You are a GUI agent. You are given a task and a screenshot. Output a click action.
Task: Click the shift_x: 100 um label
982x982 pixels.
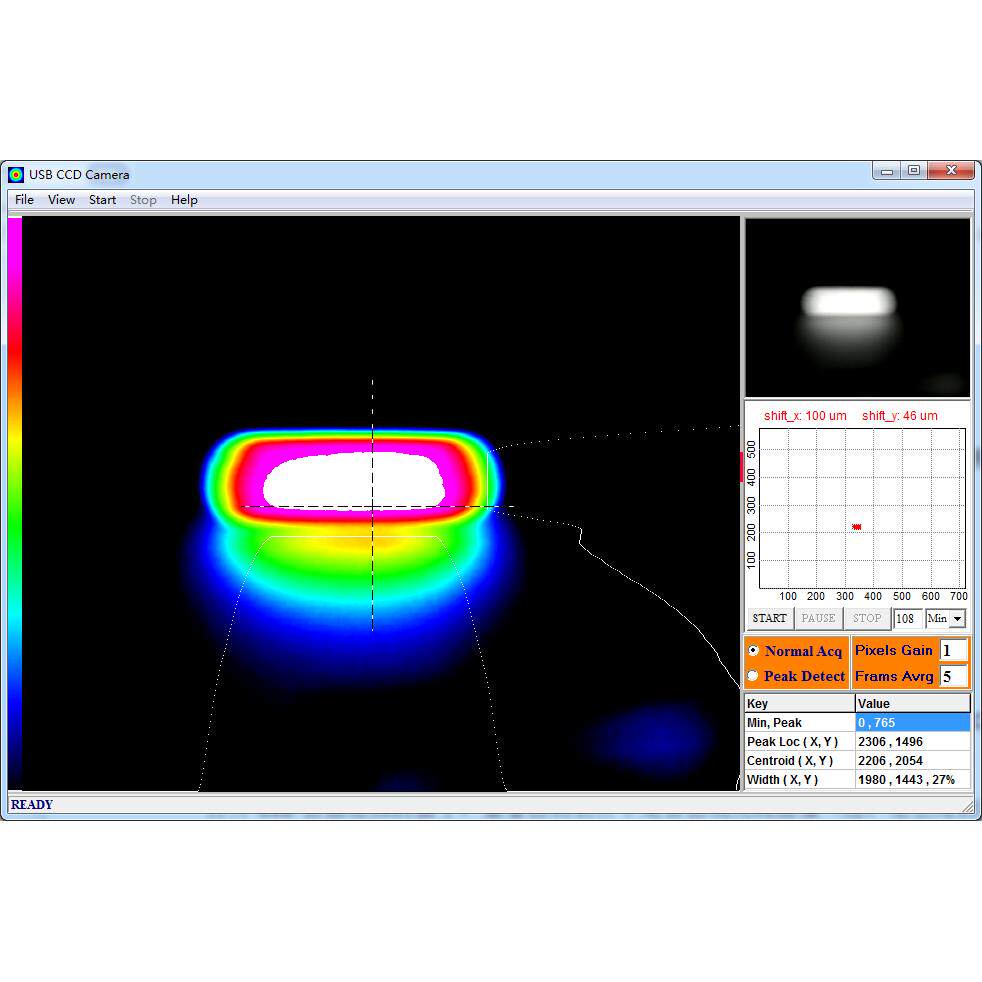click(x=805, y=416)
